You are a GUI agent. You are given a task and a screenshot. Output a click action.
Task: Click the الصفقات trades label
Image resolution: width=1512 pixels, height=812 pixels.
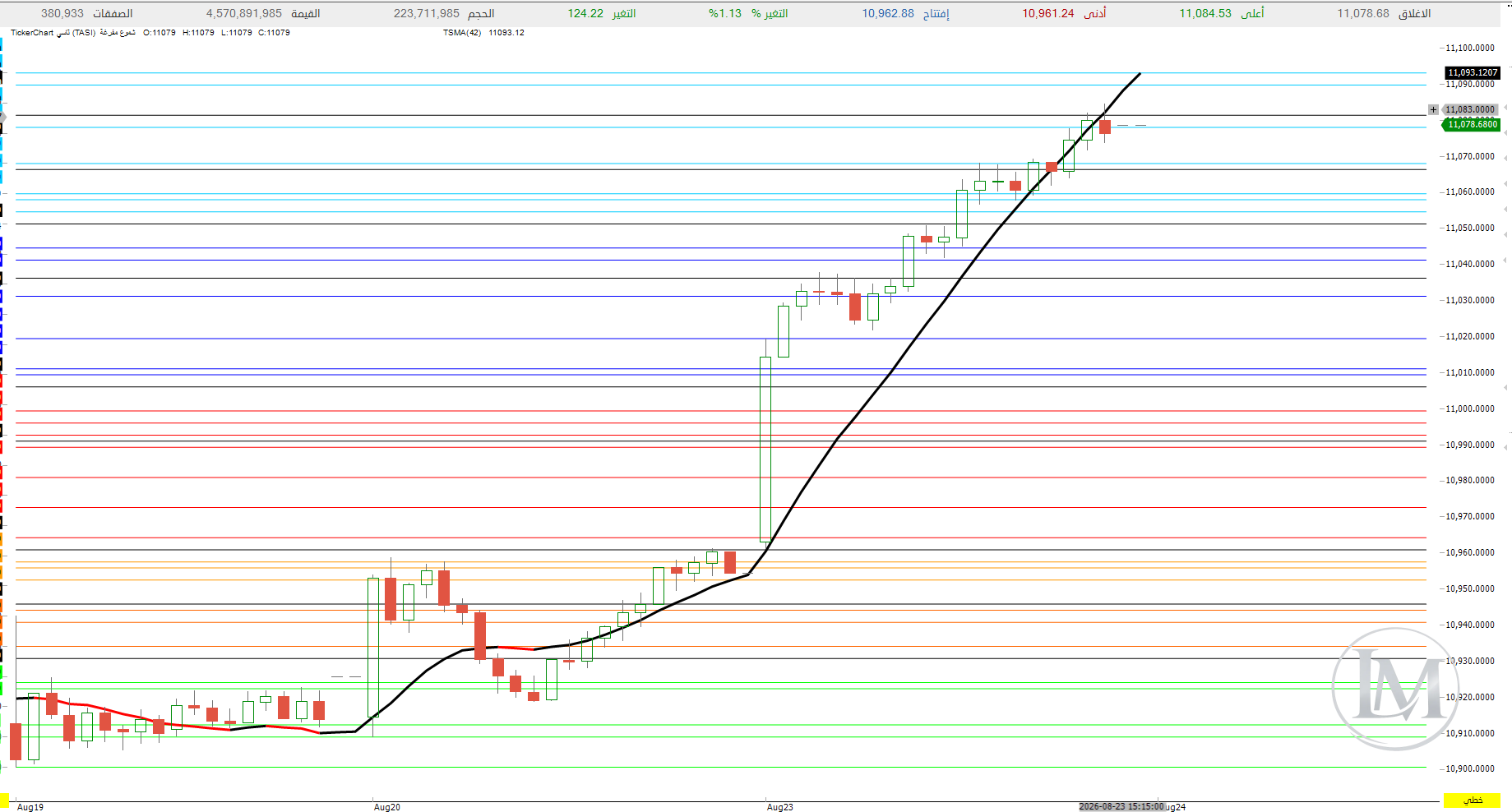coord(113,13)
